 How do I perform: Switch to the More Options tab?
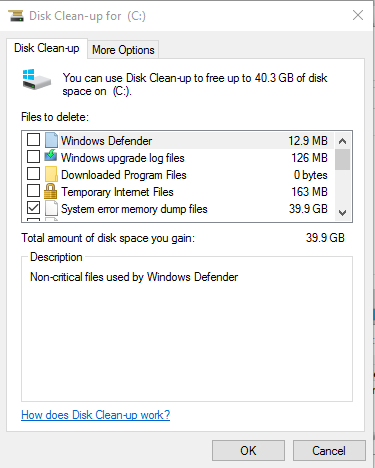(123, 50)
